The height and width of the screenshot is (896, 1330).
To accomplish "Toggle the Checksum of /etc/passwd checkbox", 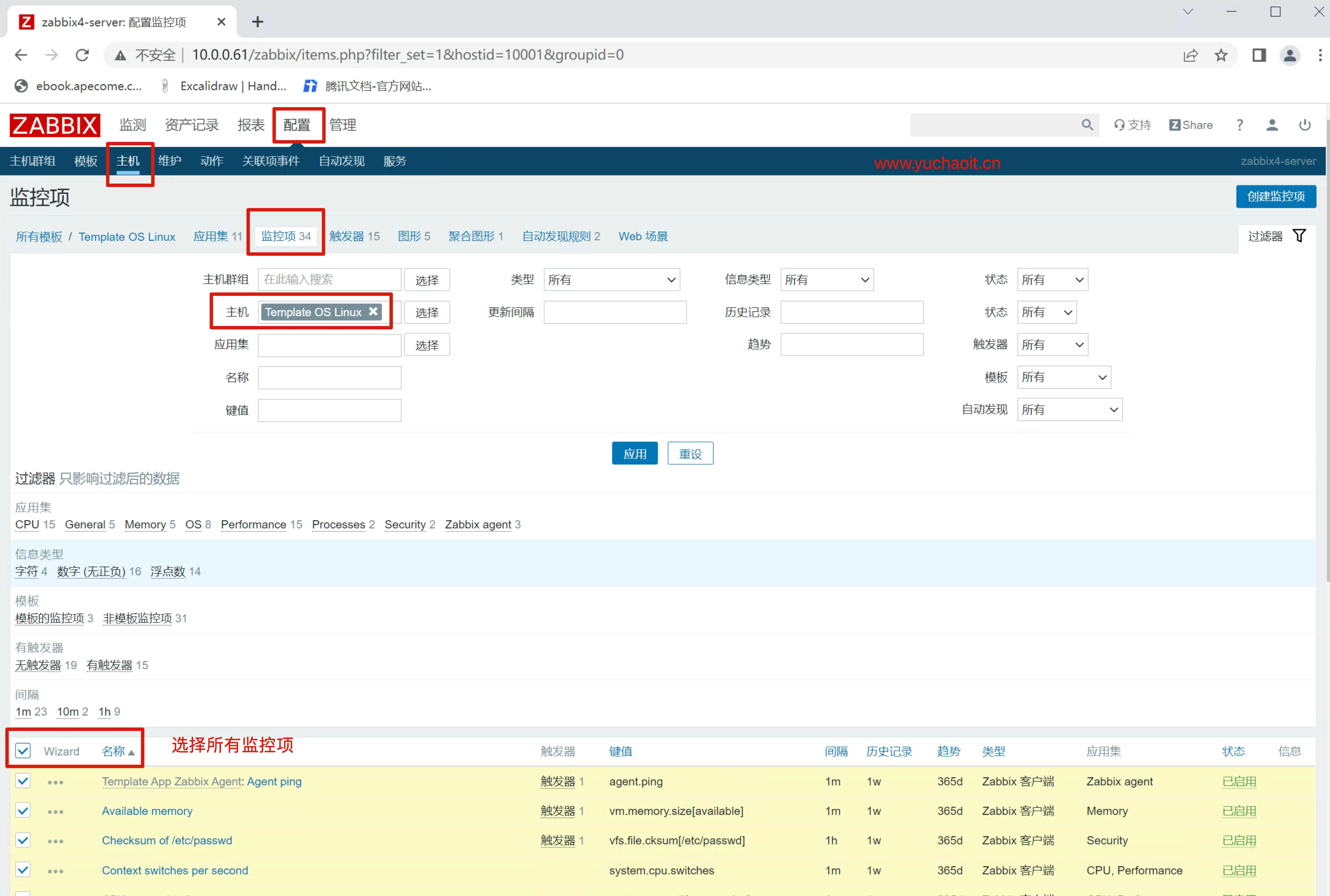I will (23, 841).
